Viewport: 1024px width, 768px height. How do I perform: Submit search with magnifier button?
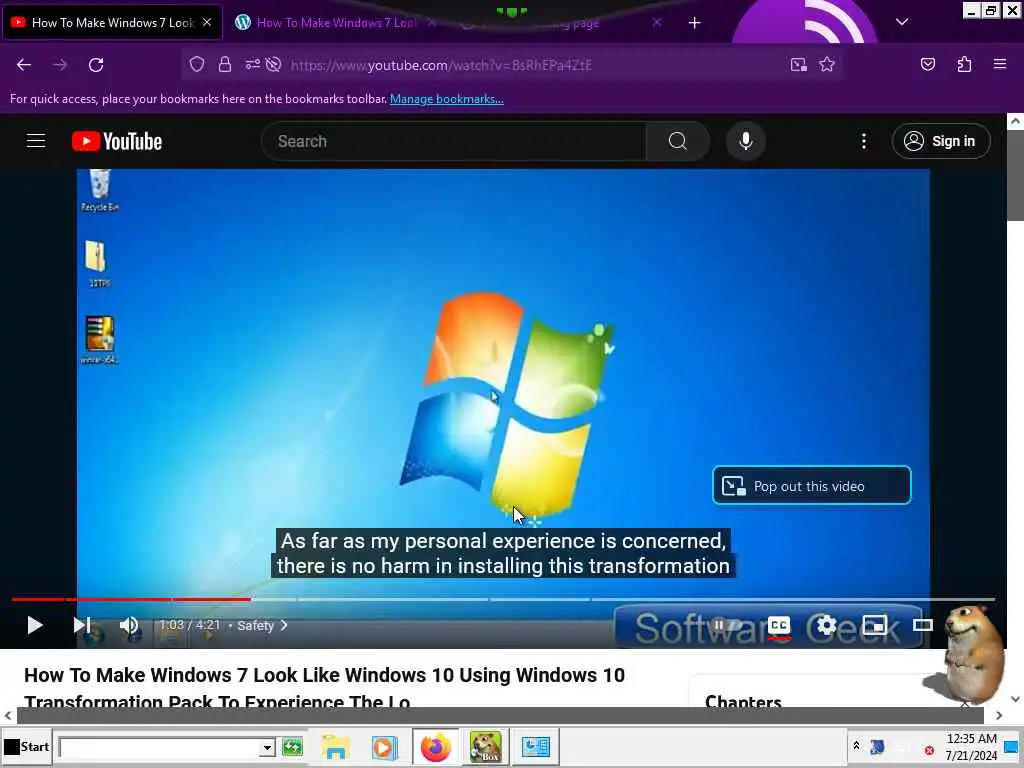pyautogui.click(x=678, y=141)
